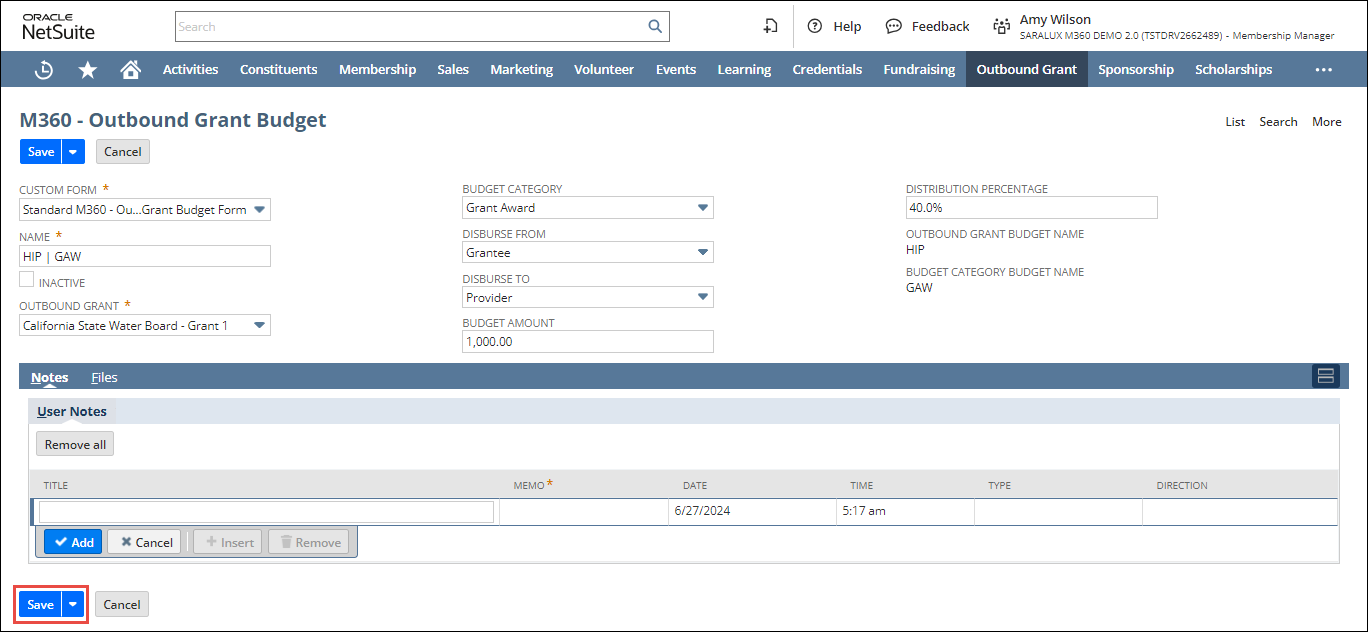The height and width of the screenshot is (632, 1368).
Task: Click Add to add the note row
Action: (73, 542)
